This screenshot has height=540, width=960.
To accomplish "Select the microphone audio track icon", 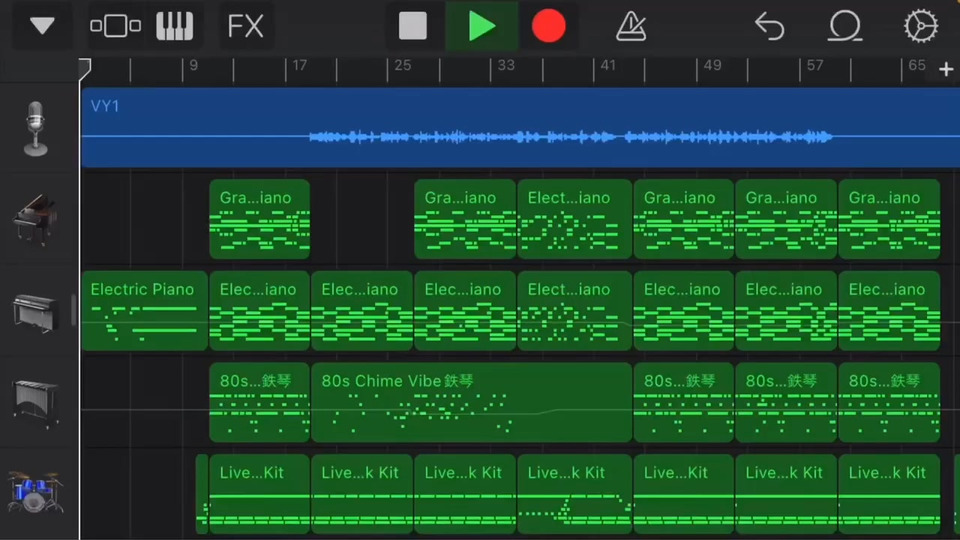I will coord(36,128).
